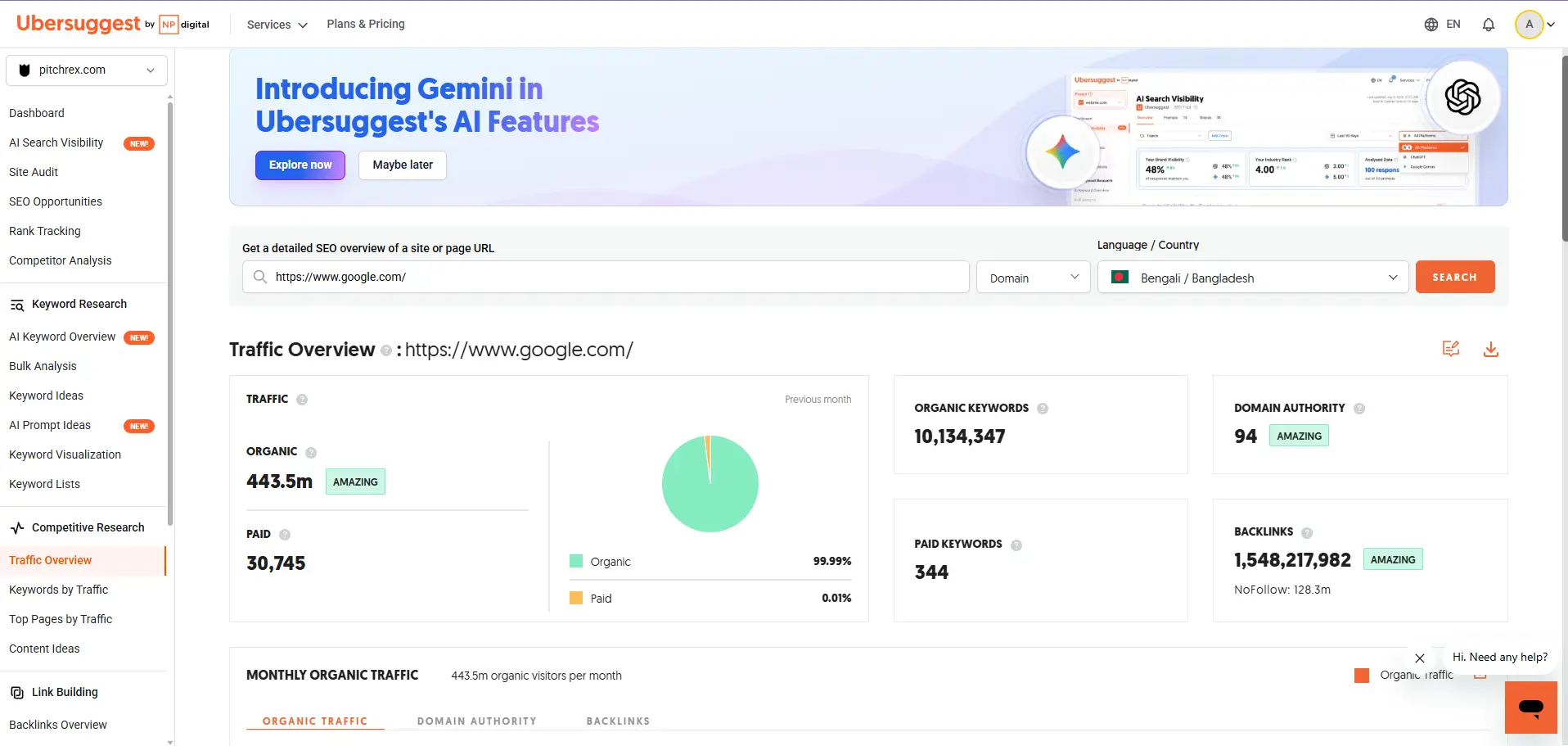Open AI Search Visibility
Viewport: 1568px width, 746px height.
click(x=56, y=142)
